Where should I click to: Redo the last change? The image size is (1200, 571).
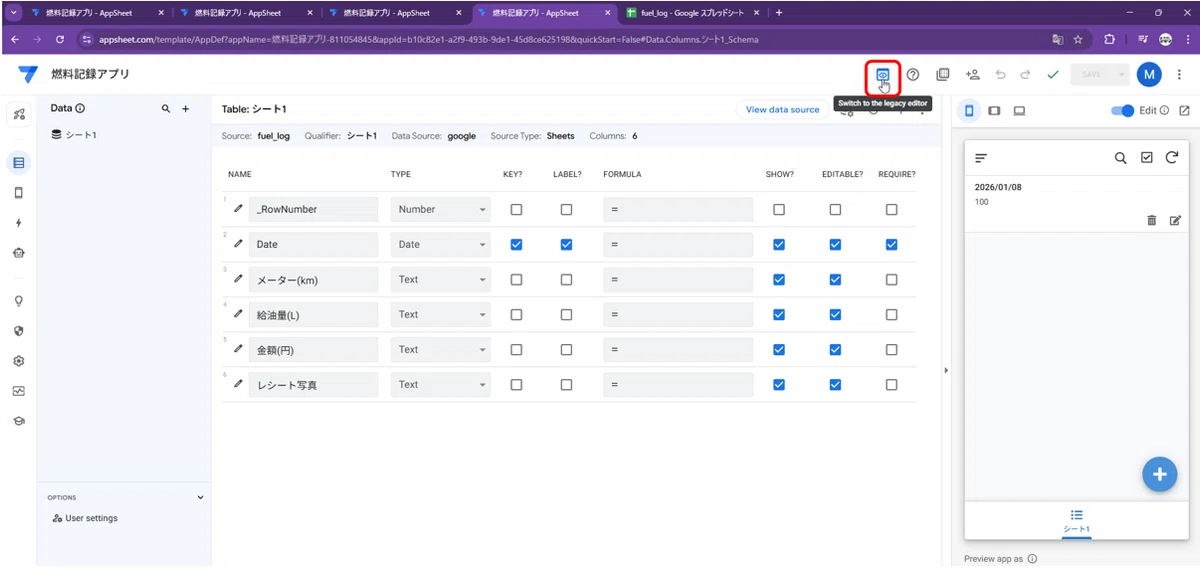pyautogui.click(x=1025, y=75)
